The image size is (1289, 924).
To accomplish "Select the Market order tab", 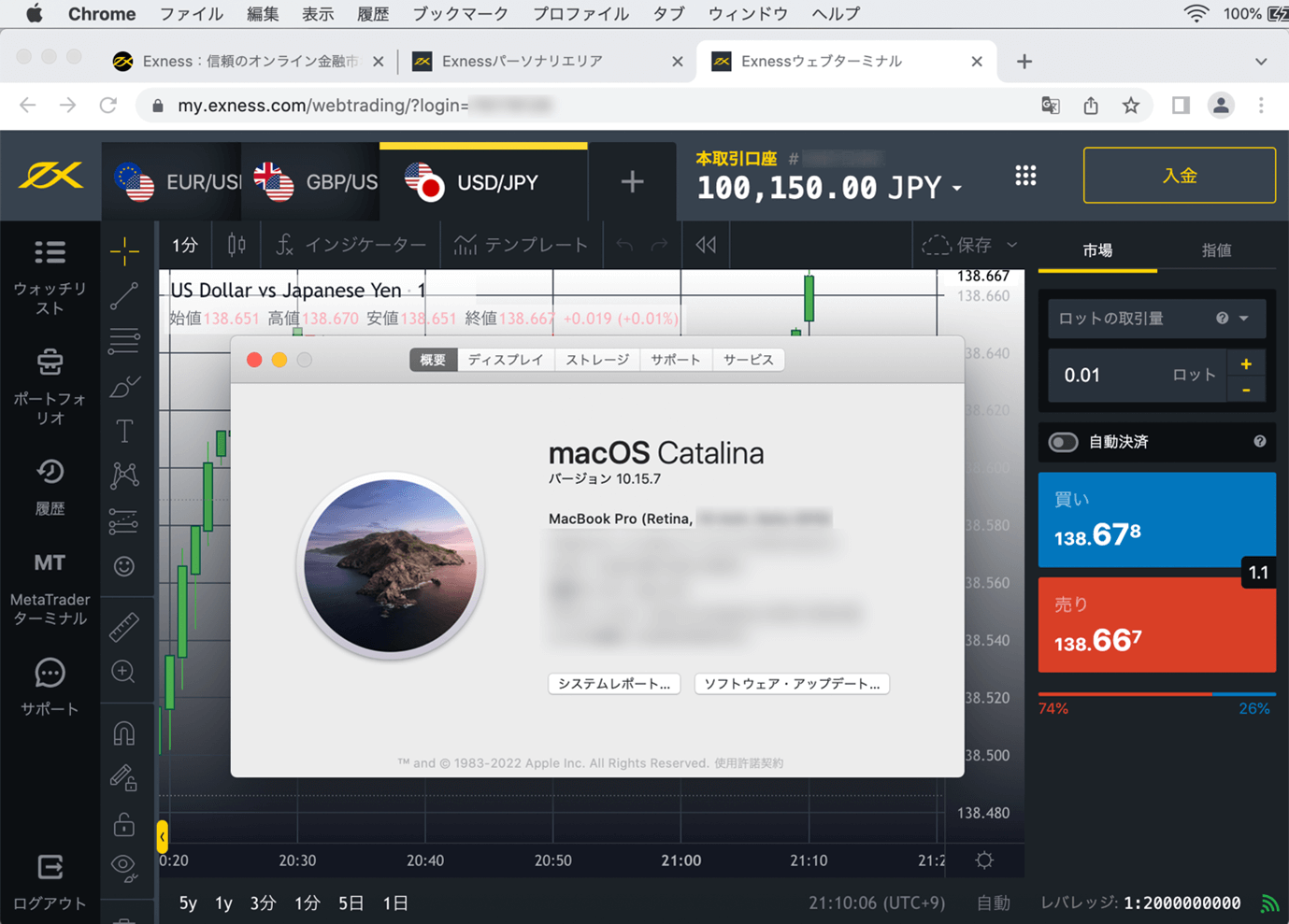I will click(x=1097, y=250).
